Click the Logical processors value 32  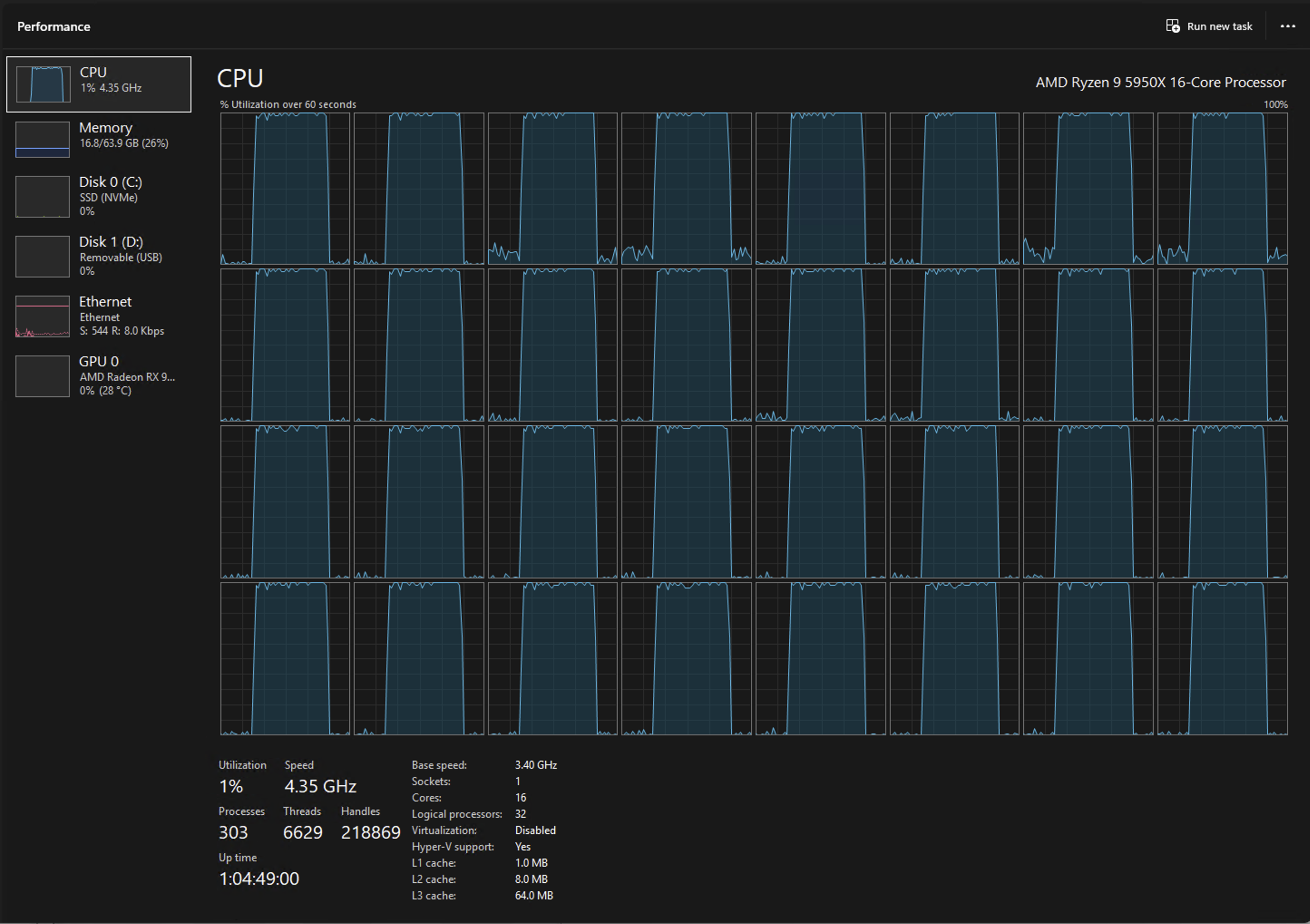(x=520, y=814)
